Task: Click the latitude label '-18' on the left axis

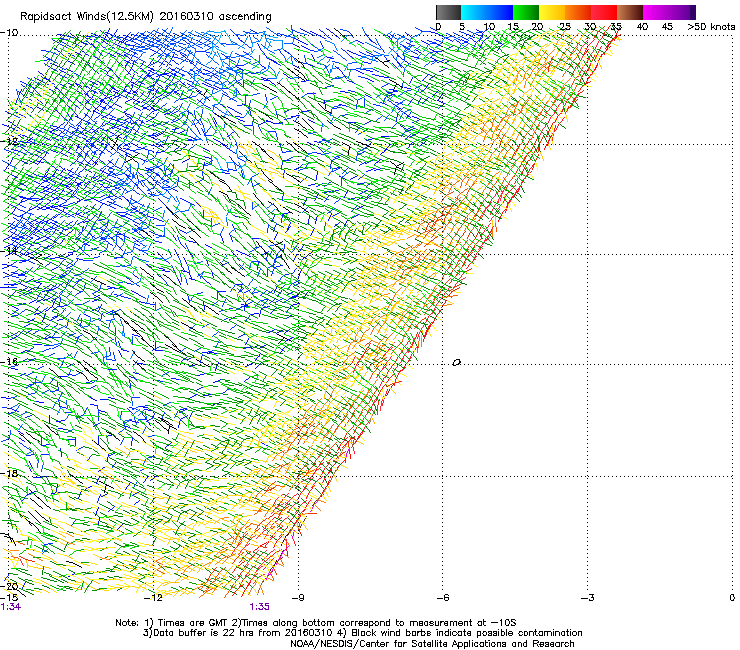Action: [9, 473]
